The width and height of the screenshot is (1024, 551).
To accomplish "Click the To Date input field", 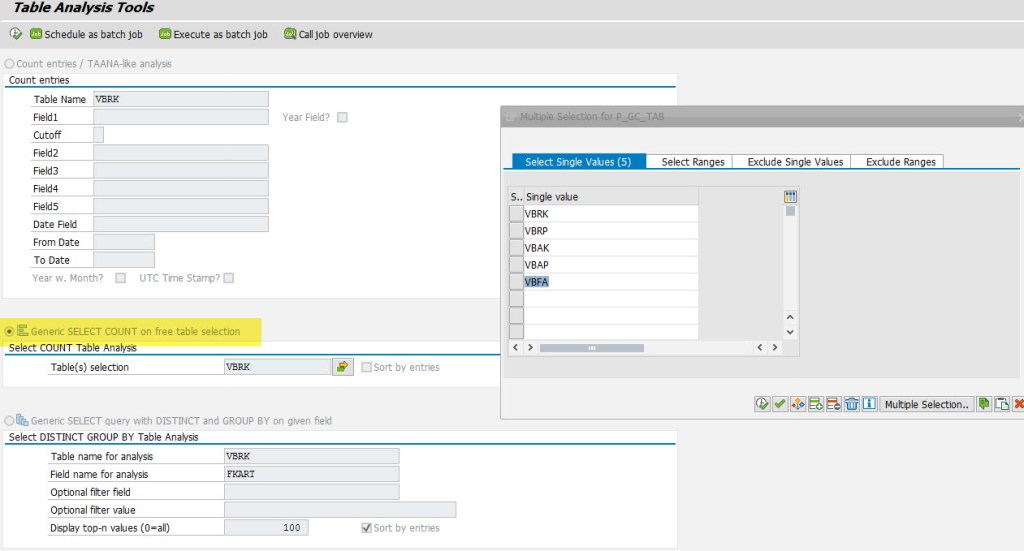I will coord(124,260).
